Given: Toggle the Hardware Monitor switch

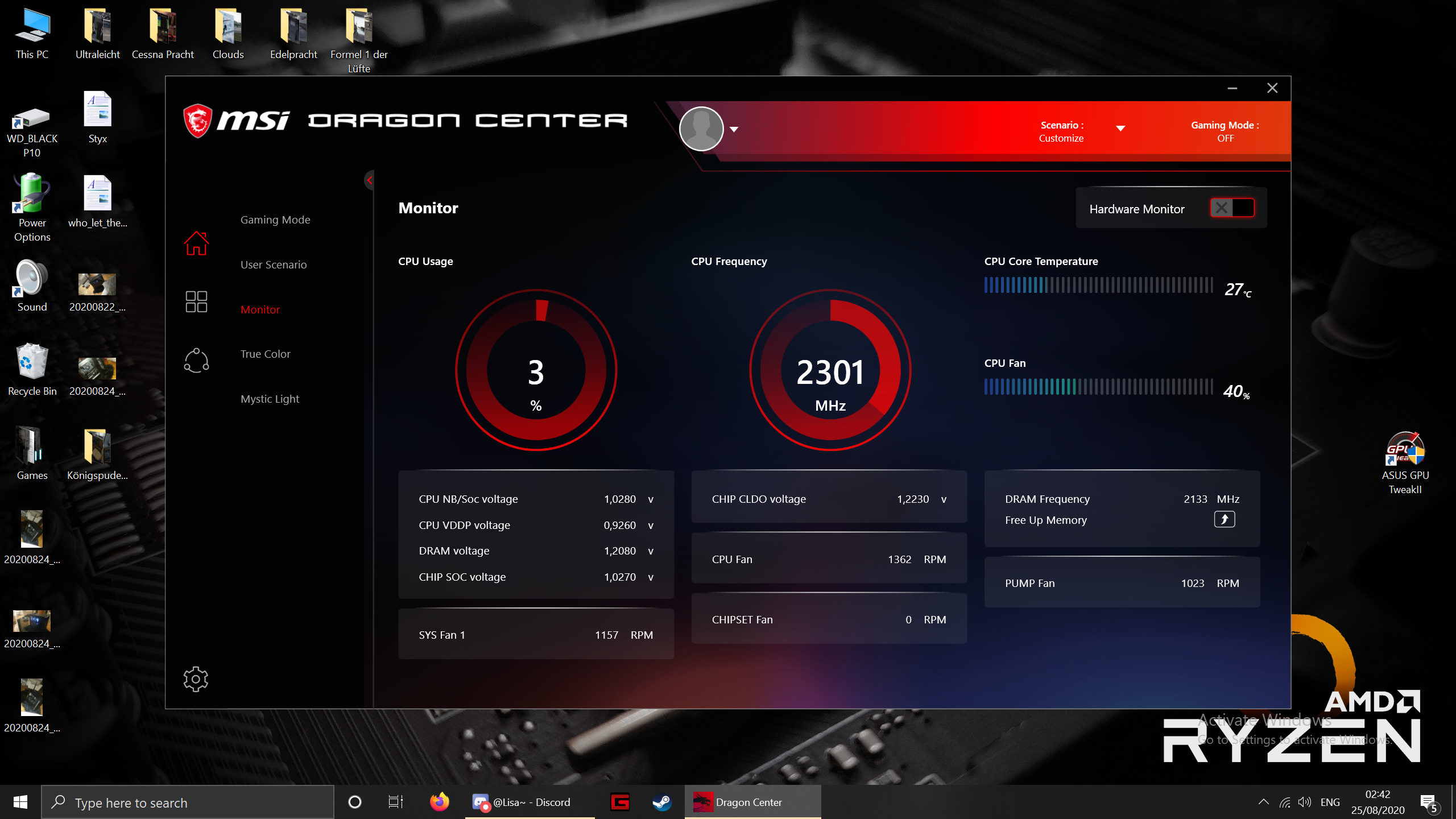Looking at the screenshot, I should tap(1232, 208).
